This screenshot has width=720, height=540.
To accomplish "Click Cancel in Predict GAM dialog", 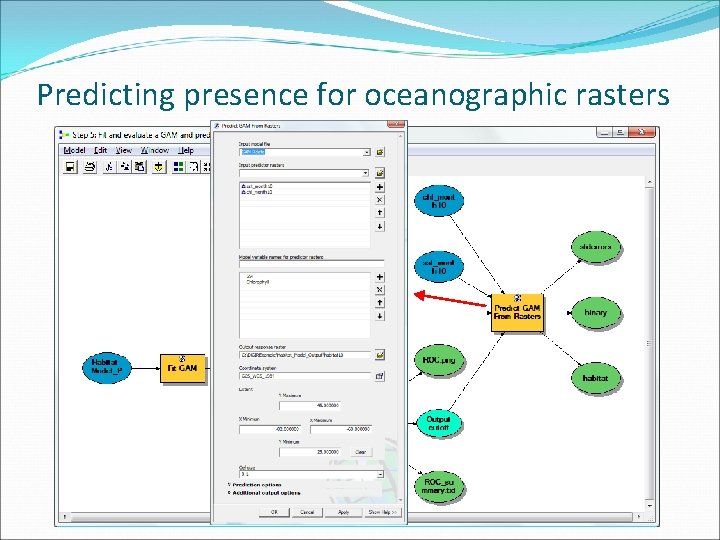I will coord(307,512).
